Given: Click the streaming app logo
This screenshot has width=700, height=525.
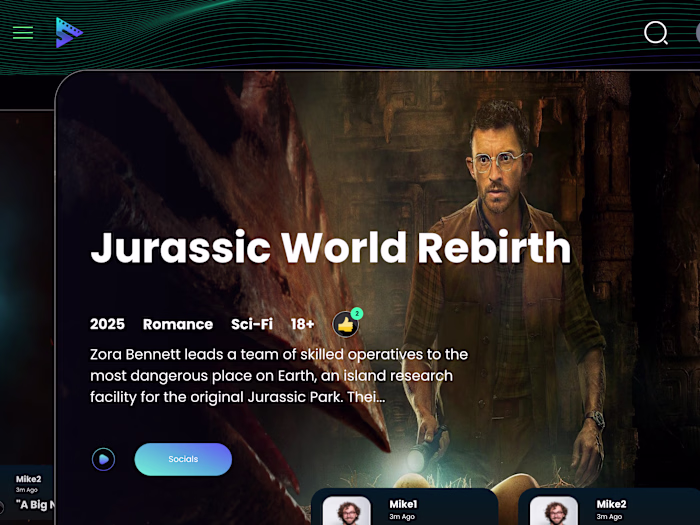Looking at the screenshot, I should click(x=69, y=33).
